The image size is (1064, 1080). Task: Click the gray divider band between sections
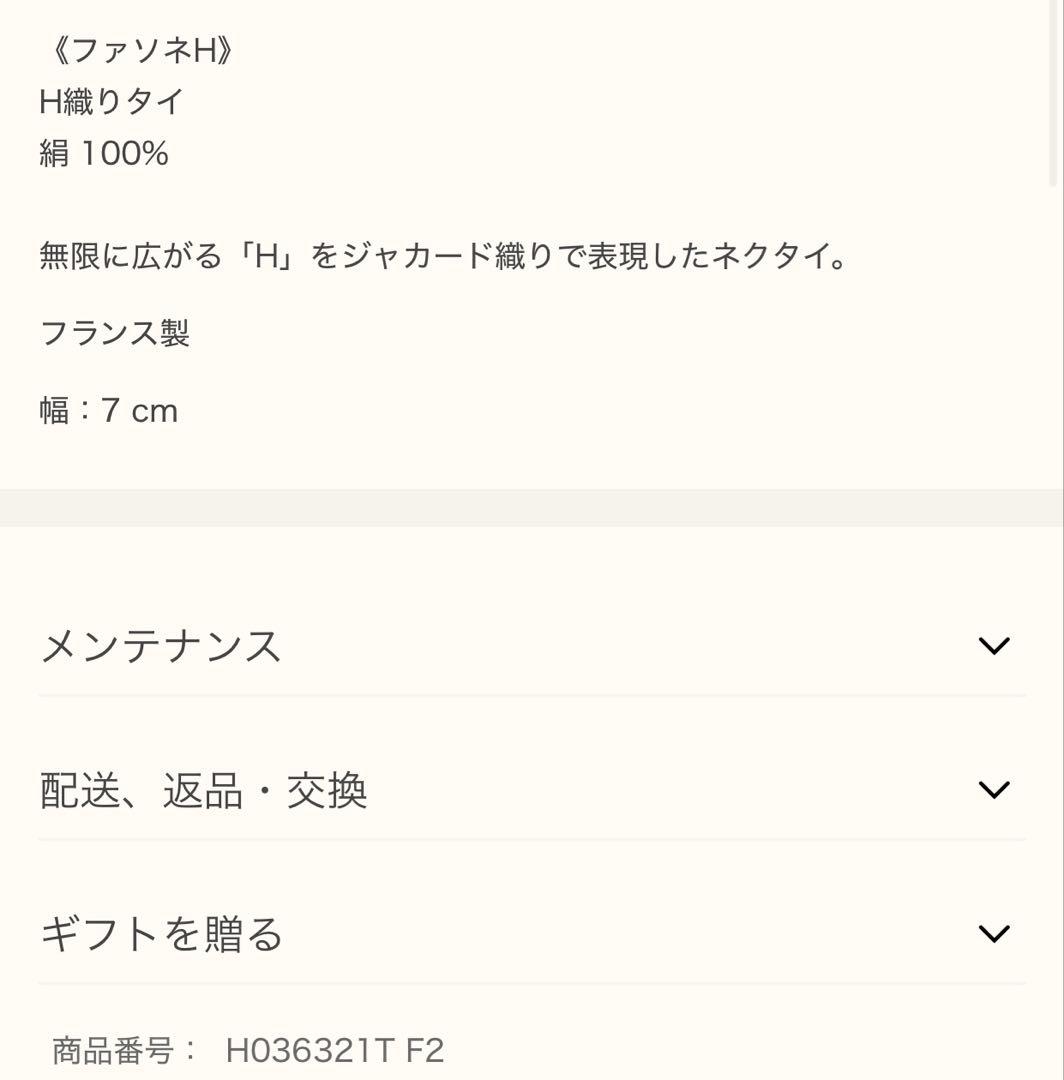(532, 508)
